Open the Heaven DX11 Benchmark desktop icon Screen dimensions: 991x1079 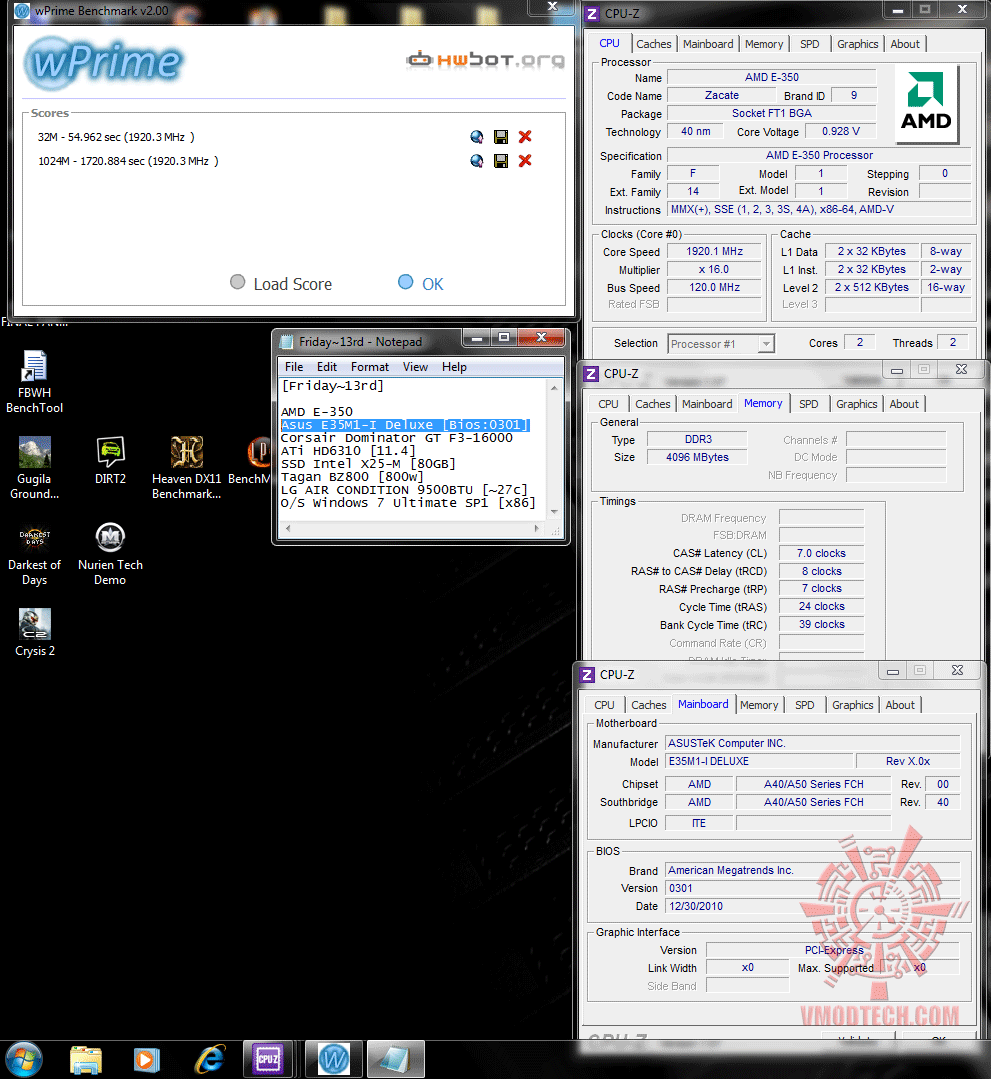[x=187, y=468]
